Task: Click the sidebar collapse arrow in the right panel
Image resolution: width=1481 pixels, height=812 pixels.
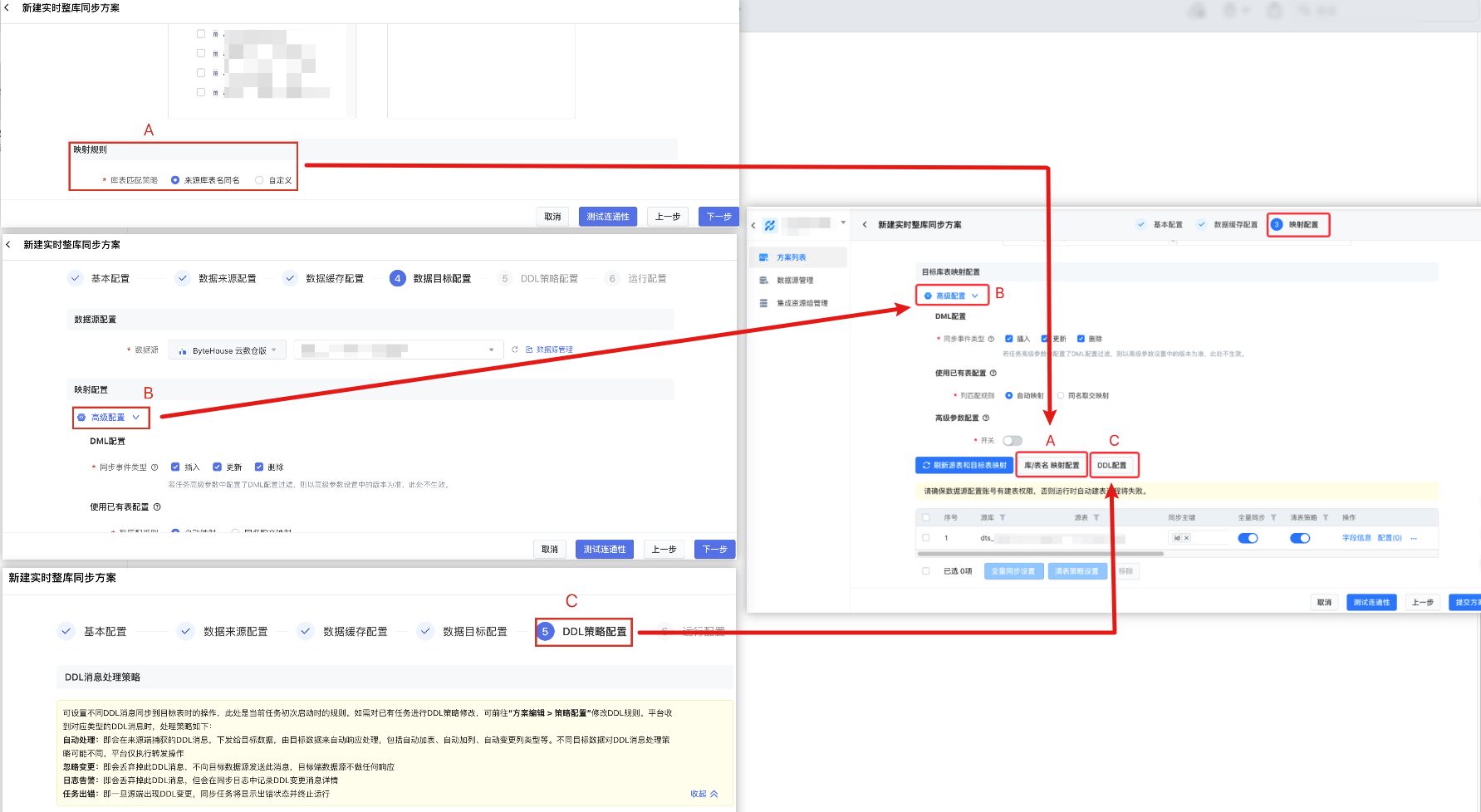Action: click(753, 225)
